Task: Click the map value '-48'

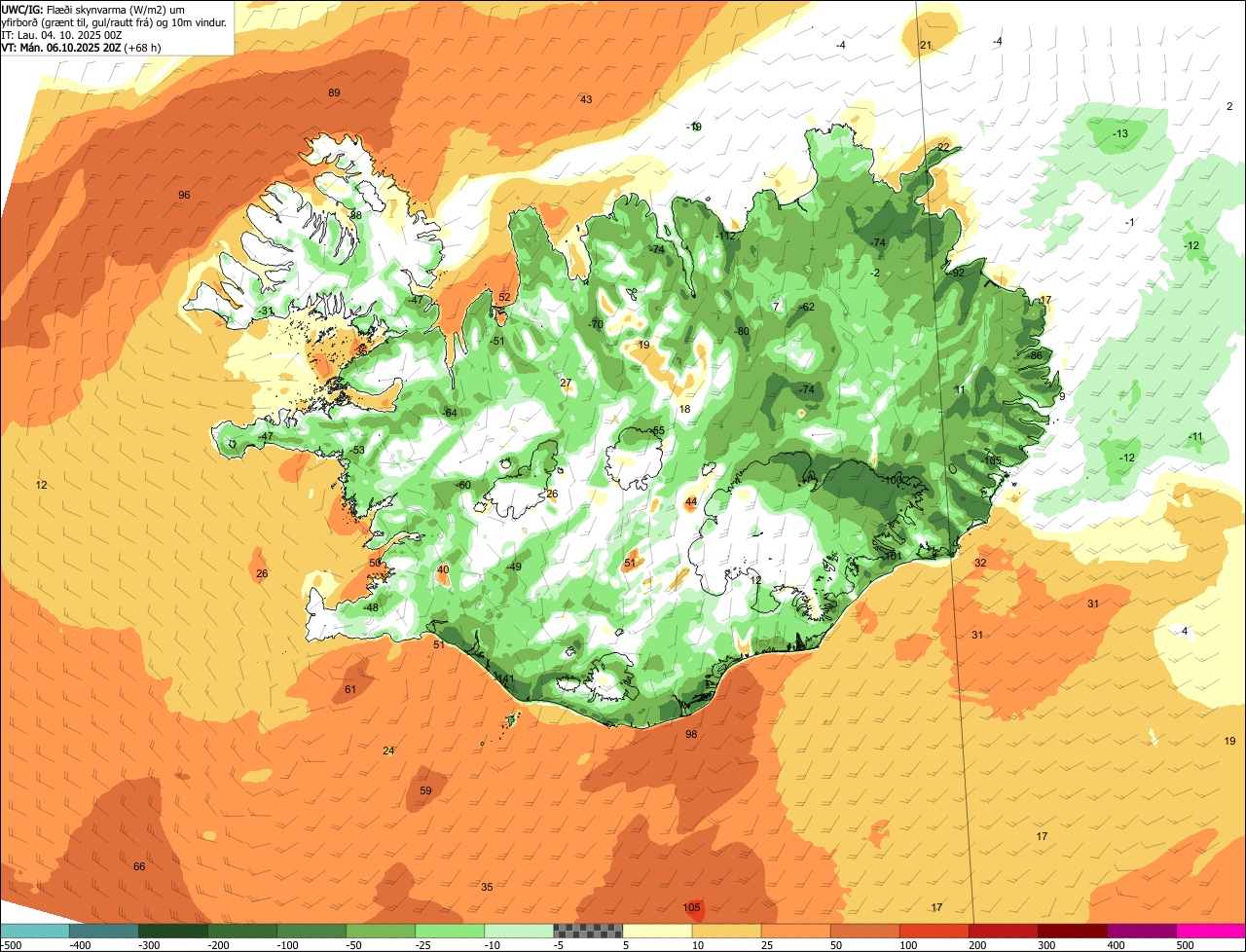Action: point(371,607)
